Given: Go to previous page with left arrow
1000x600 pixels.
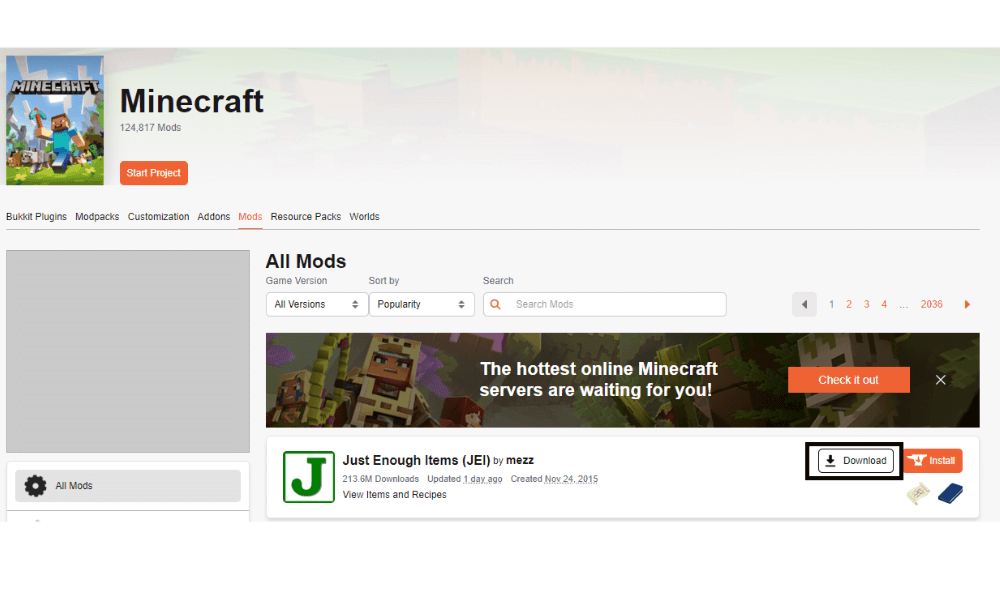Looking at the screenshot, I should pos(804,304).
